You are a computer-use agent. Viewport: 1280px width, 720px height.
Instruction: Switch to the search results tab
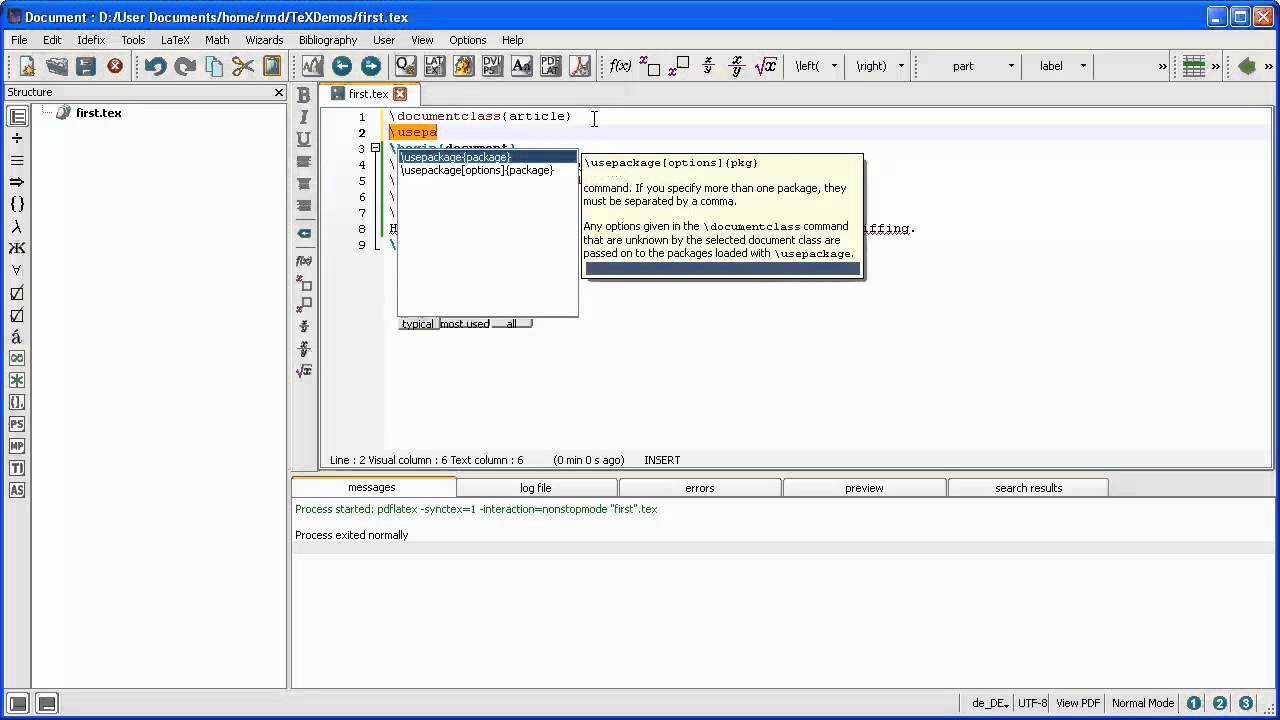[x=1028, y=488]
